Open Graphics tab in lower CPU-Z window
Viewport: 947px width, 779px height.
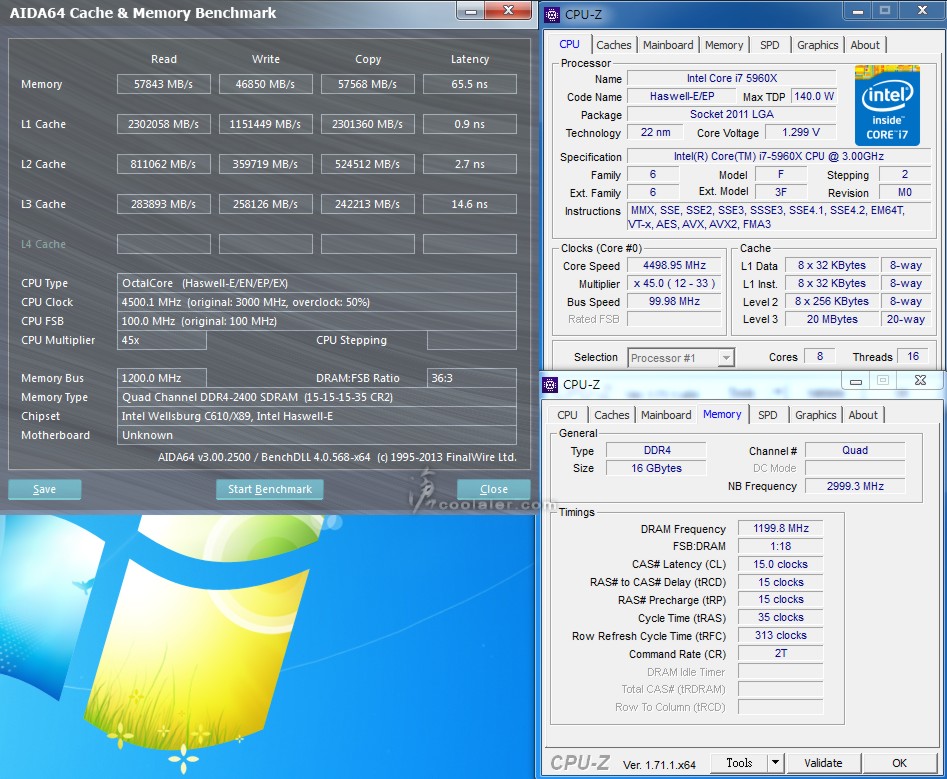pos(815,415)
